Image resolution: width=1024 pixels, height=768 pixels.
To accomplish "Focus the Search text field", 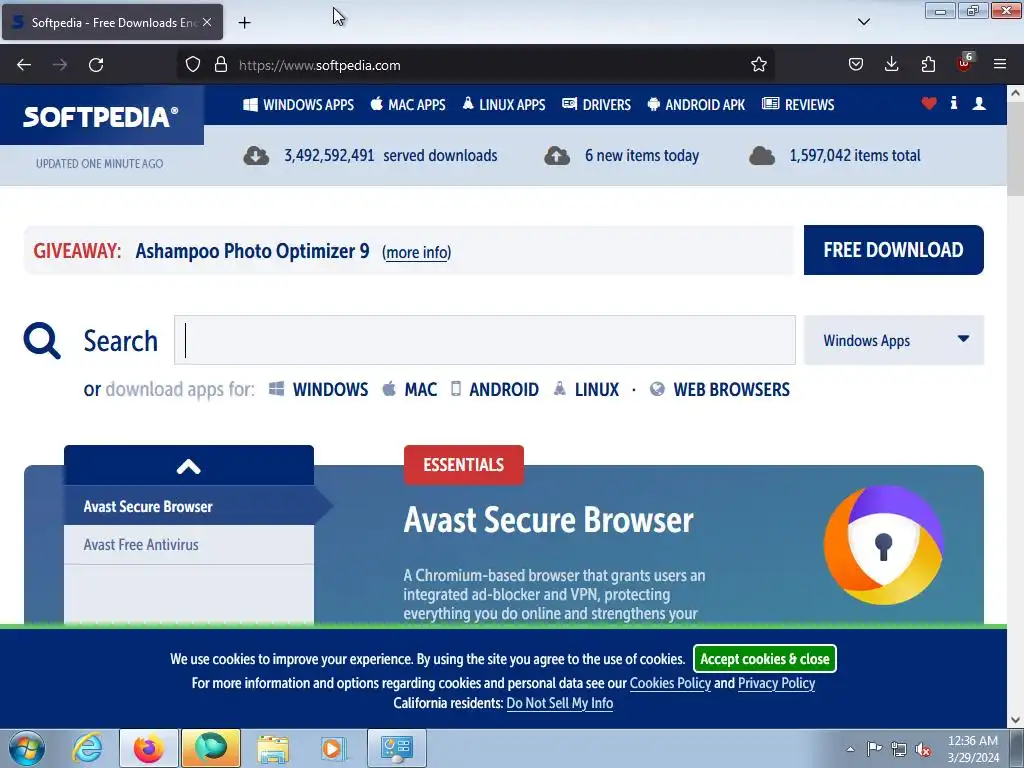I will (x=485, y=340).
